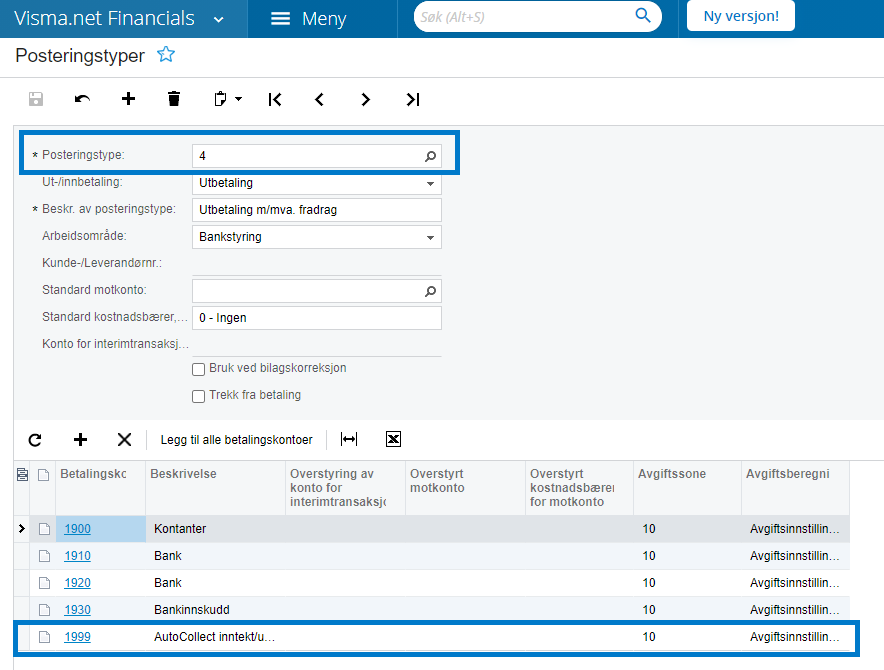Open account link 1910
The height and width of the screenshot is (670, 884).
[77, 556]
